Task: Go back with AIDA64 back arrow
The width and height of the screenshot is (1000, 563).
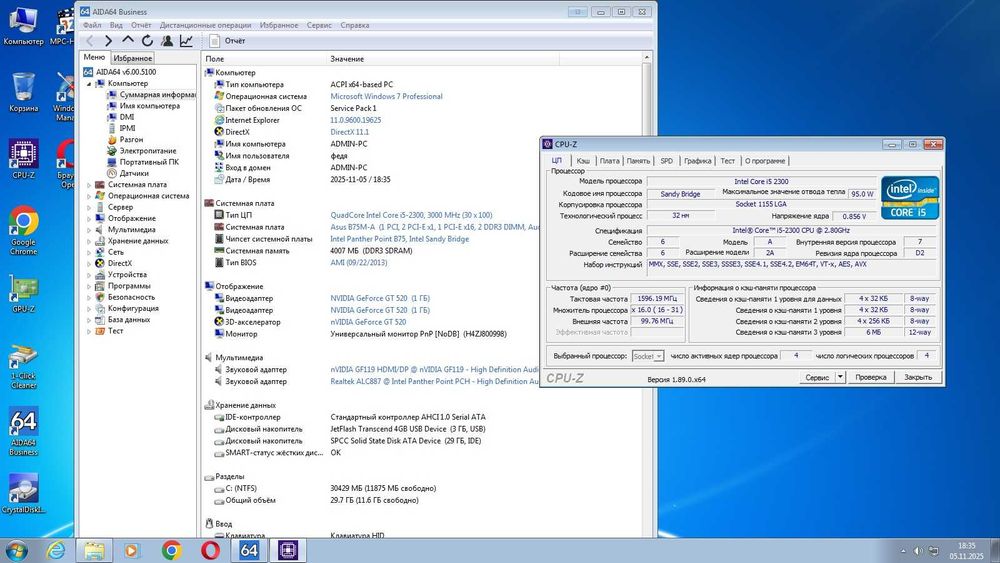Action: [x=90, y=41]
